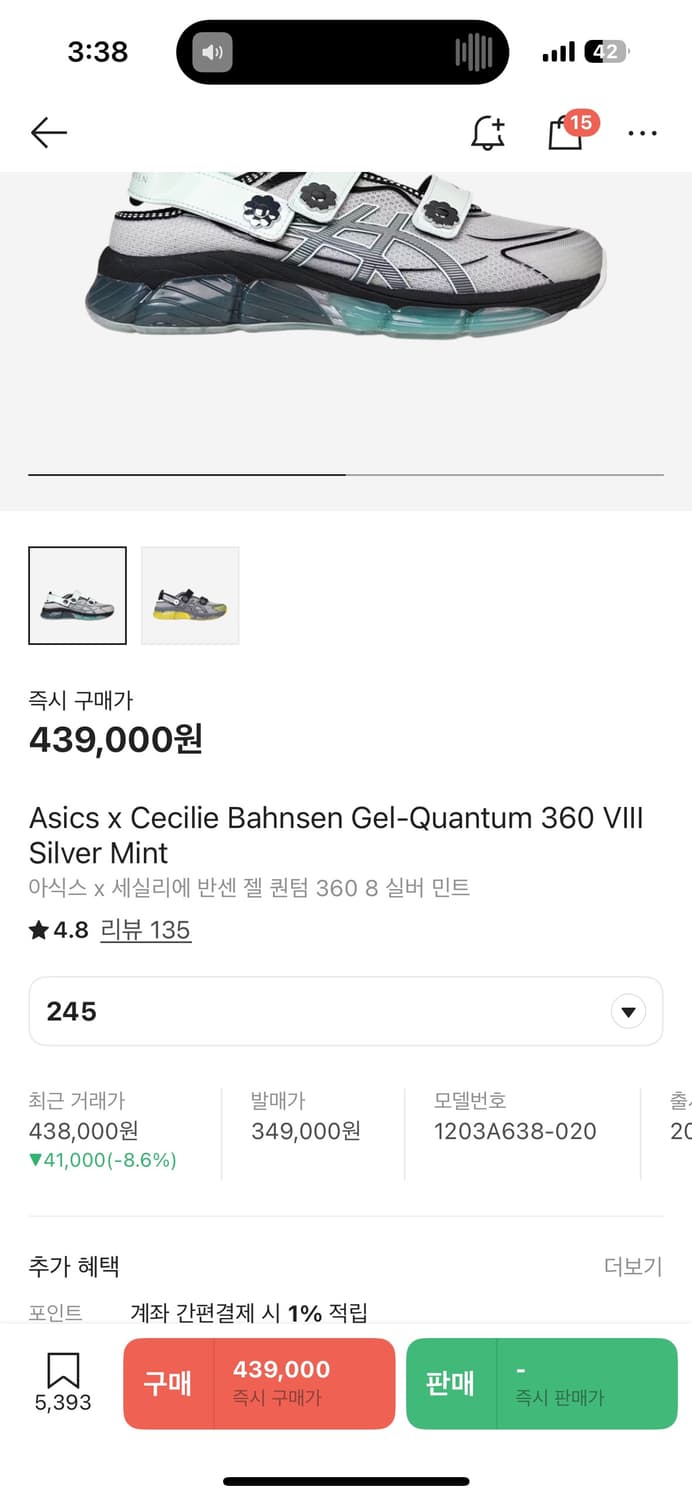Tap the audio waveform in Dynamic Island
This screenshot has height=1500, width=692.
[473, 52]
